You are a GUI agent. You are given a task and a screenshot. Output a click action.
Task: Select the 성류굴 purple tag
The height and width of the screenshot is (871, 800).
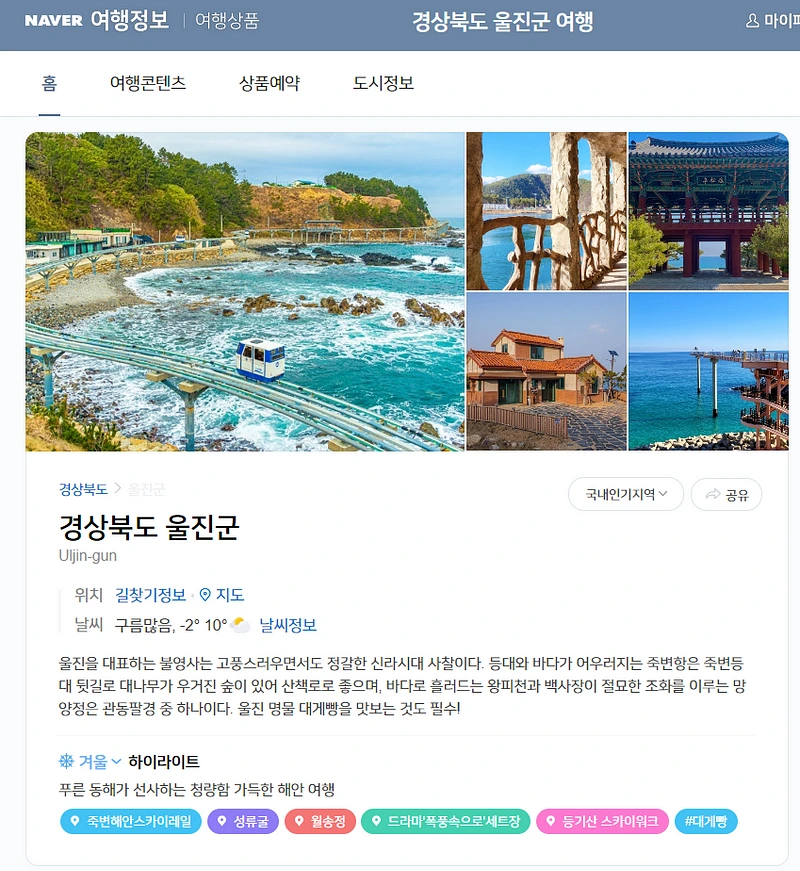coord(243,821)
